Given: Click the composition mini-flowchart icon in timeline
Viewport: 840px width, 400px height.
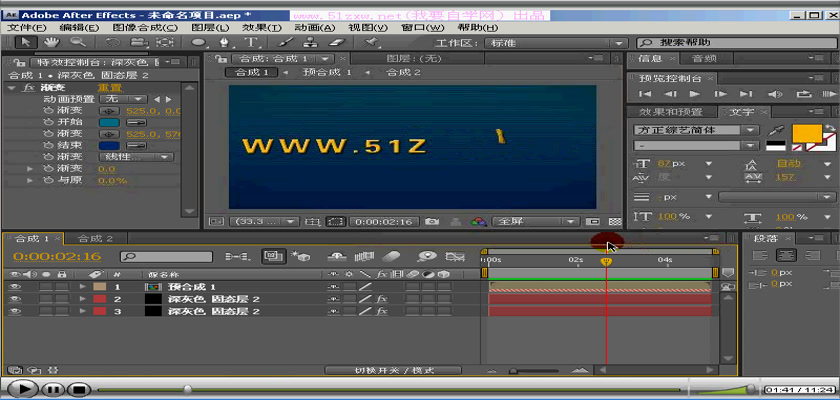Looking at the screenshot, I should [236, 257].
